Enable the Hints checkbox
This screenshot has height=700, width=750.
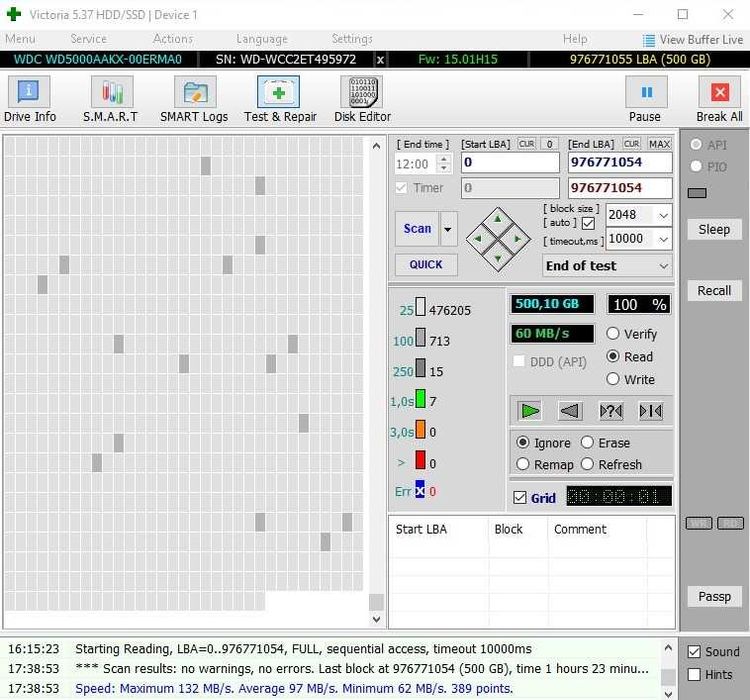[694, 675]
